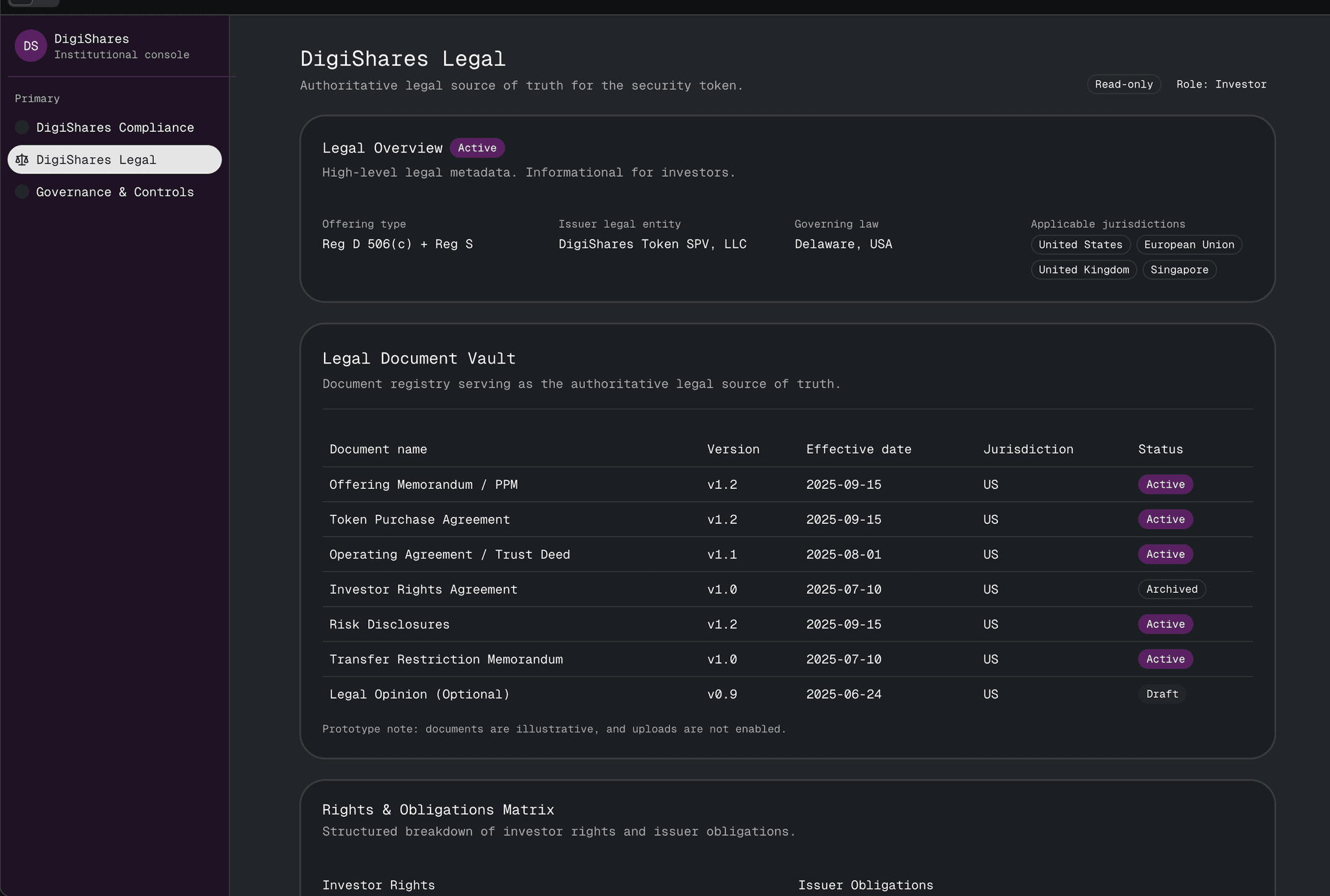This screenshot has height=896, width=1330.
Task: Open the DigiShares Compliance page
Action: point(114,127)
